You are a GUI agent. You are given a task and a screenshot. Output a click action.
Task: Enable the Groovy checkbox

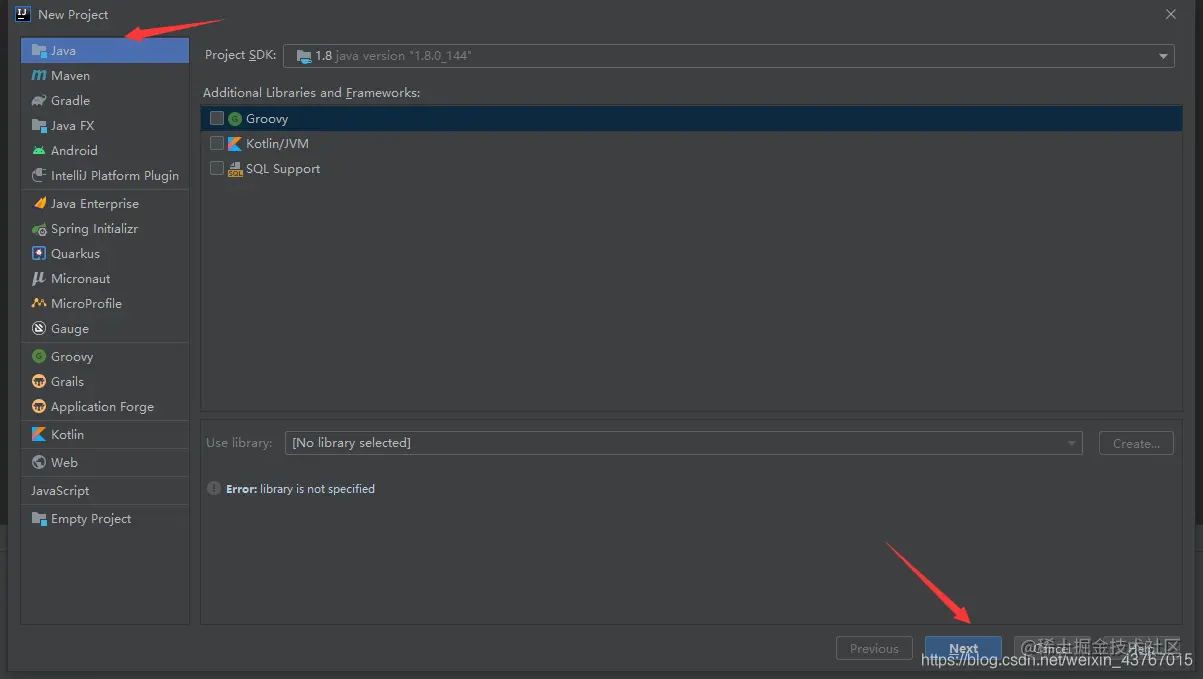pos(217,118)
